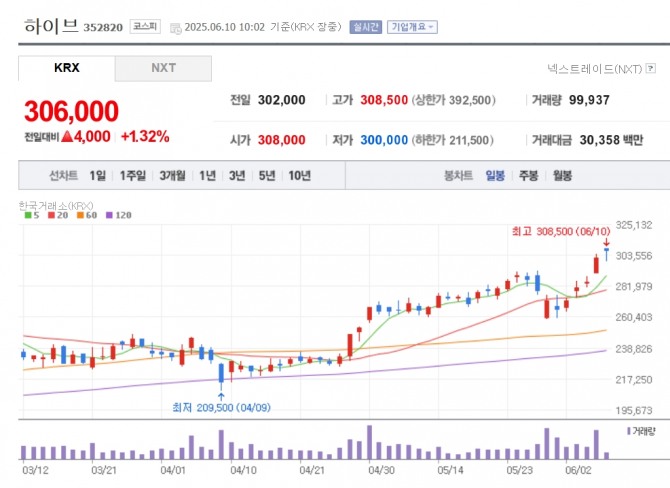
Task: Open the 기업개요 dropdown
Action: coord(412,27)
